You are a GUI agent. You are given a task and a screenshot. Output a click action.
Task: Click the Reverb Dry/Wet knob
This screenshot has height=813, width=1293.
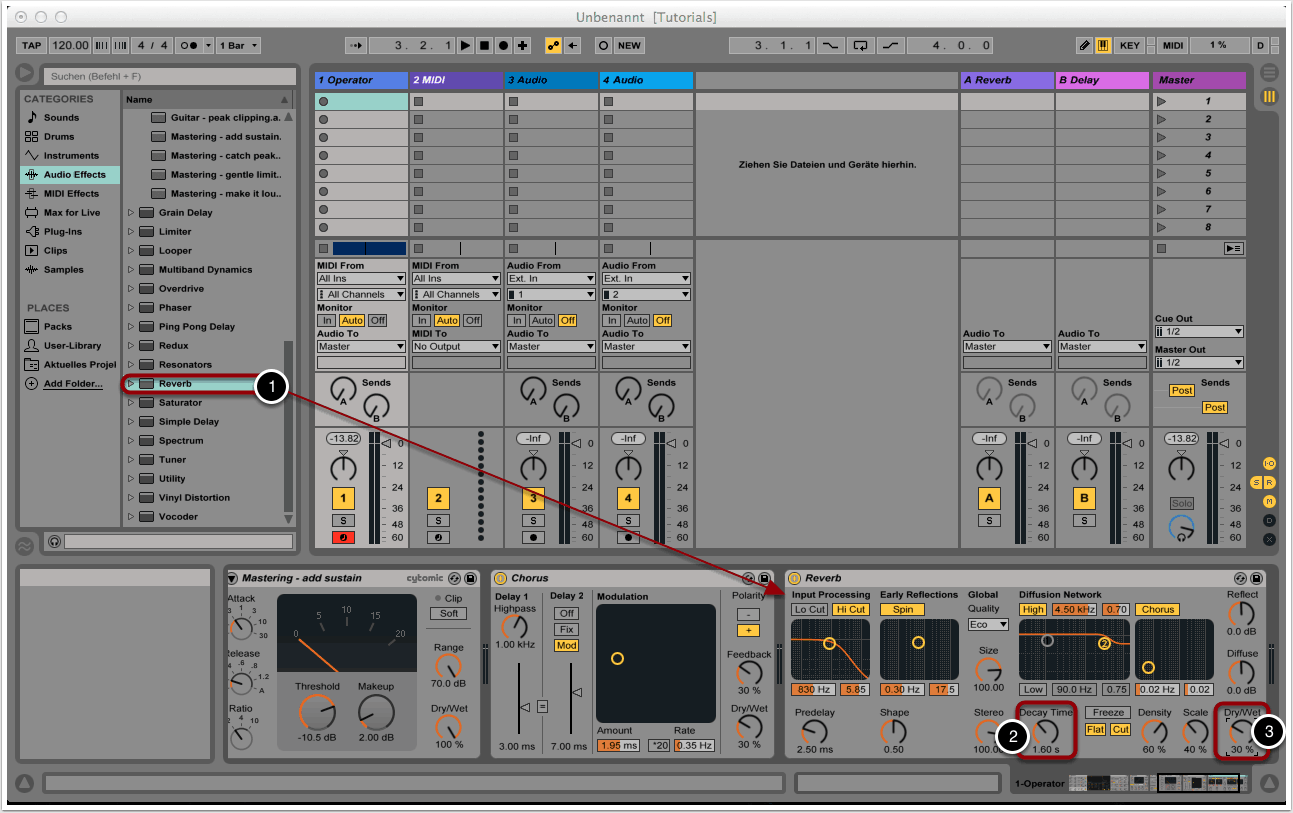click(x=1241, y=733)
